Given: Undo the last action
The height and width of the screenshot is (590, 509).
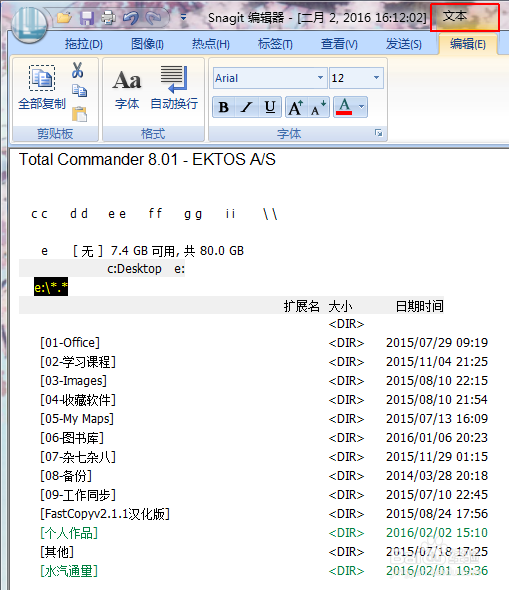Looking at the screenshot, I should [131, 18].
